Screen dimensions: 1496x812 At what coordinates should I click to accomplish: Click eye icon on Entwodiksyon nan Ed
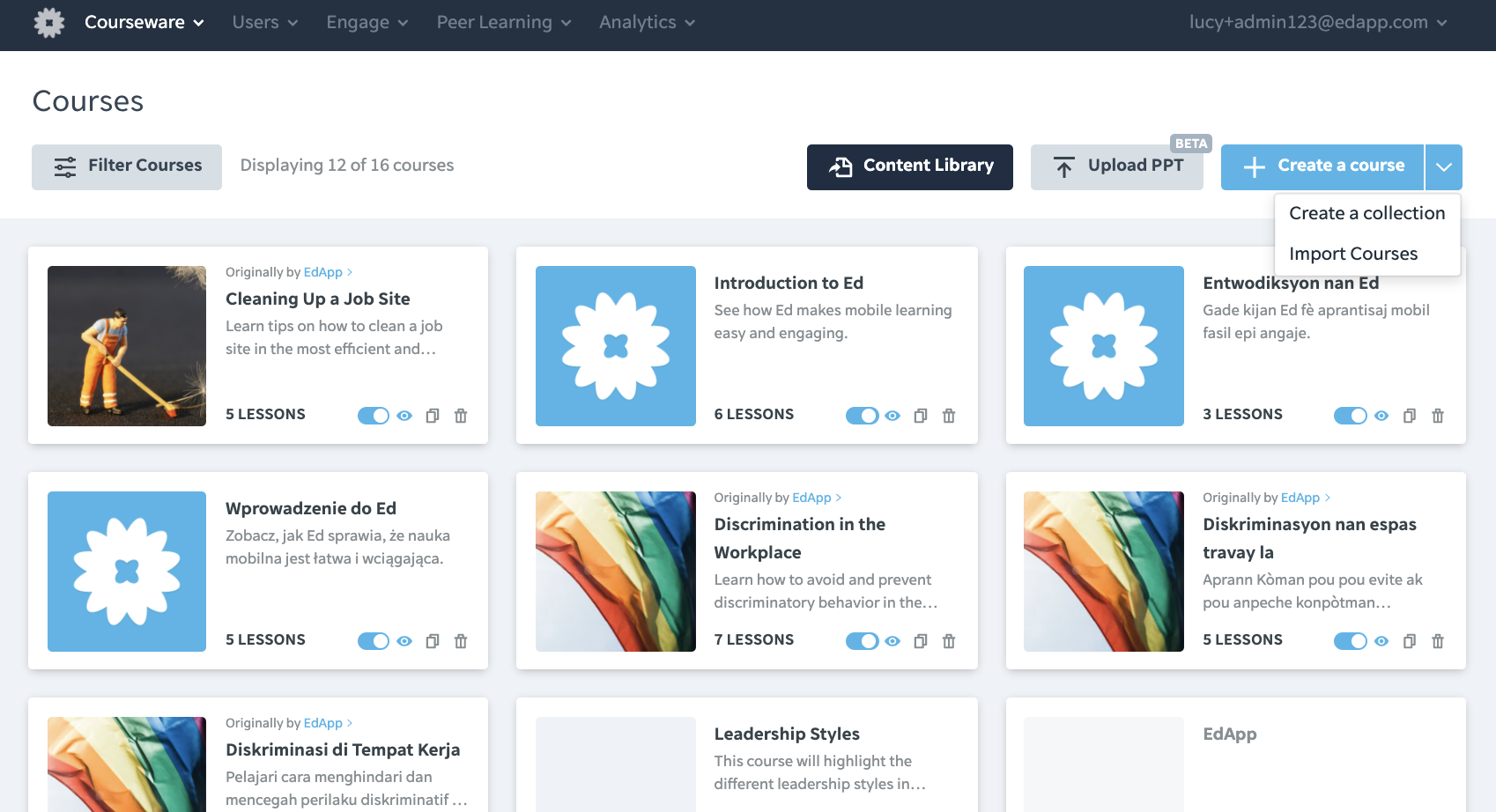pos(1381,416)
